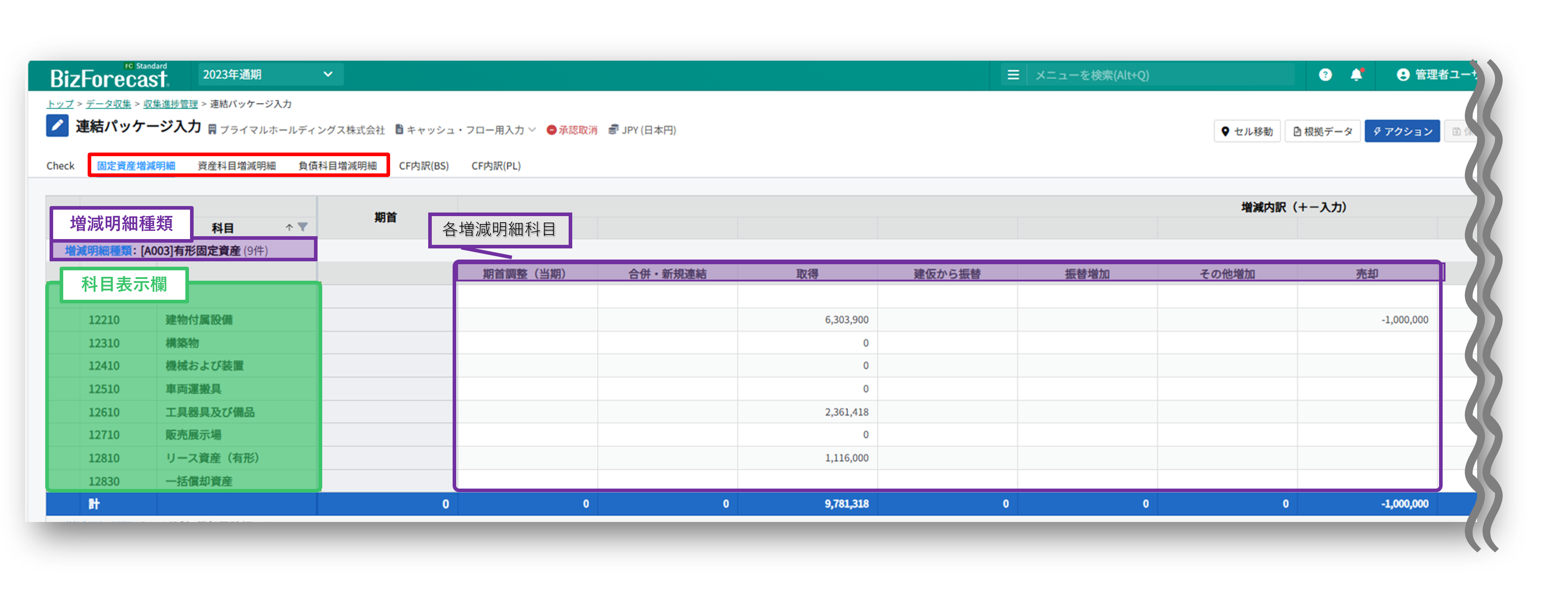Click the administrator user avatar icon
The image size is (1568, 611).
(x=1402, y=75)
